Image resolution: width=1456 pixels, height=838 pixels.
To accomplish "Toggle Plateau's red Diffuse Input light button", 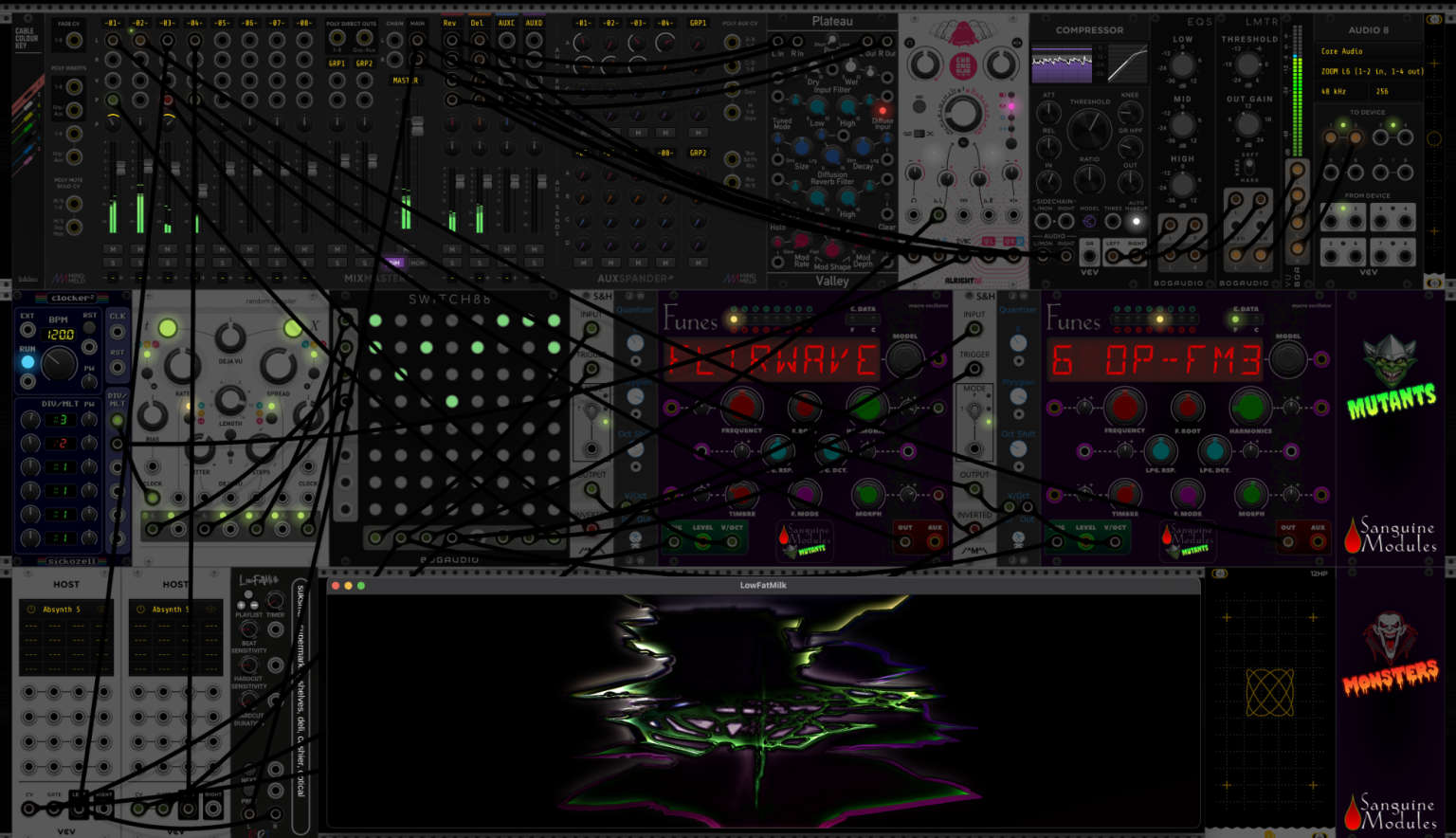I will pyautogui.click(x=883, y=111).
